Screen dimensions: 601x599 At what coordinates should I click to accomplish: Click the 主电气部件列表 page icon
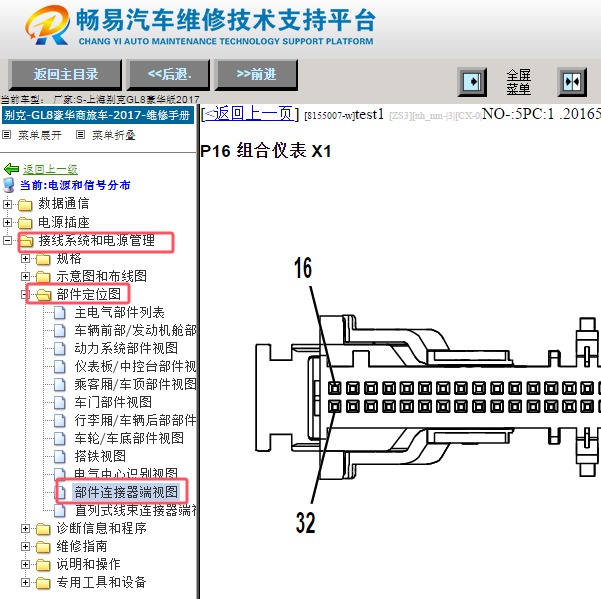pos(59,313)
